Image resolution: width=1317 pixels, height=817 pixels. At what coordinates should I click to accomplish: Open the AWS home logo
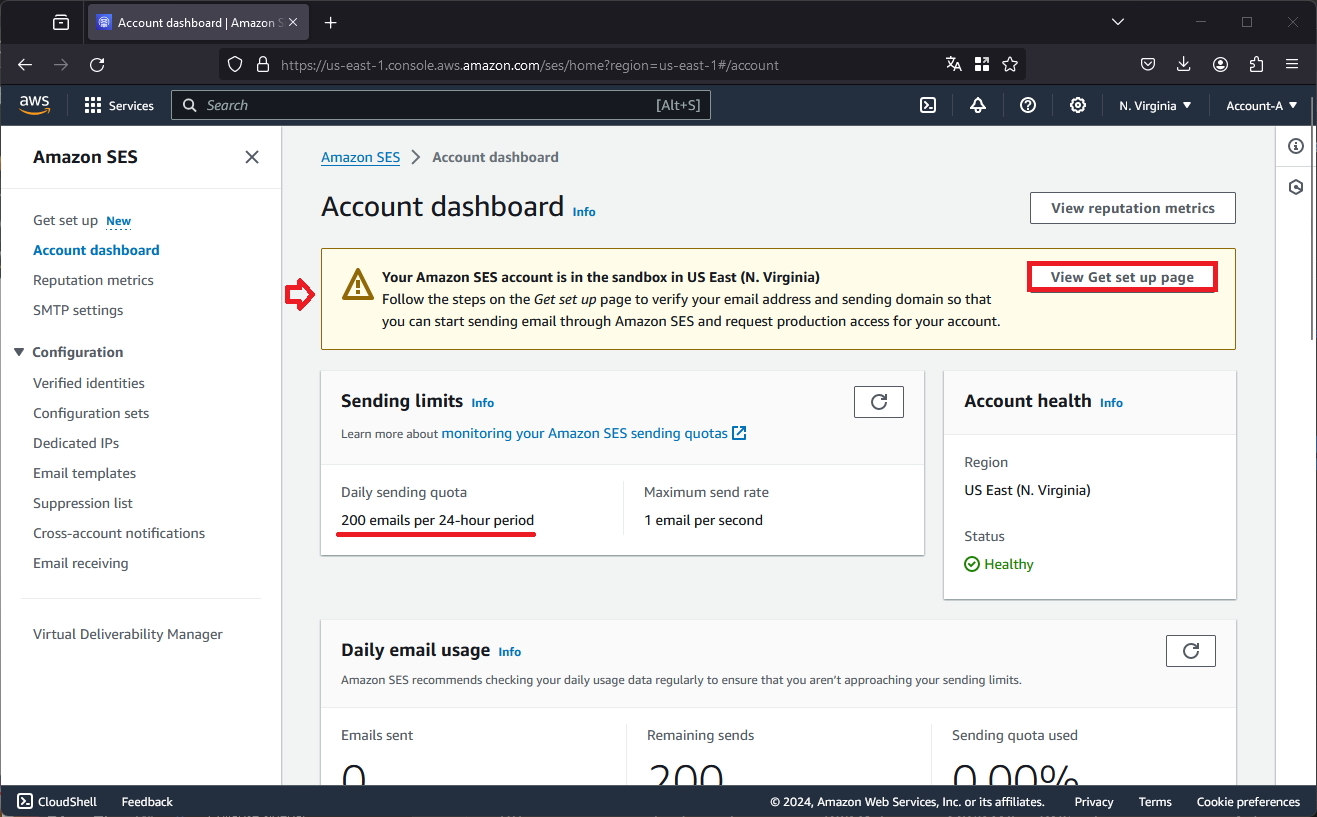[34, 105]
